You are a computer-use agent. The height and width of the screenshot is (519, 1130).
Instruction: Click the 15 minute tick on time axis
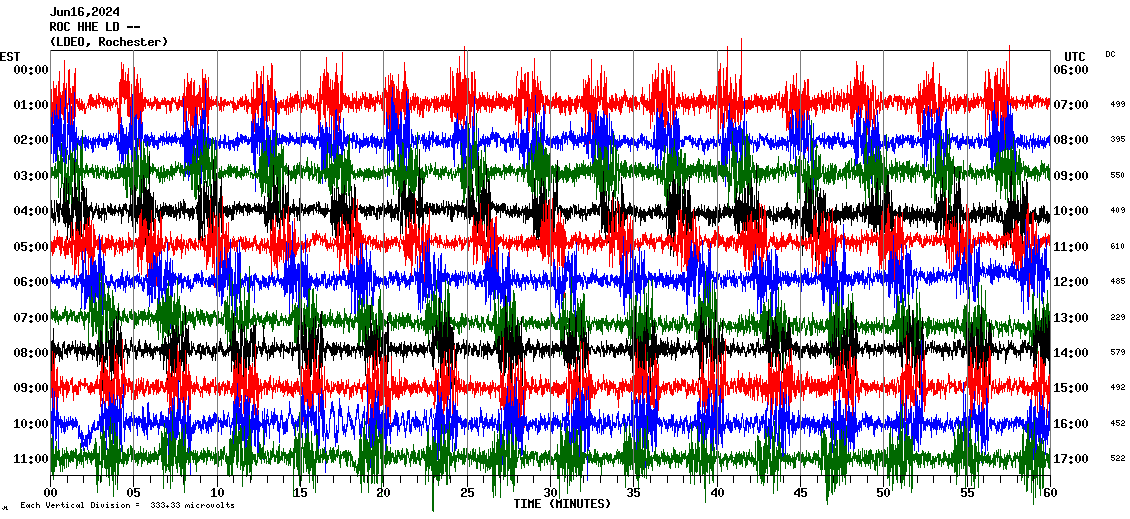pos(300,493)
